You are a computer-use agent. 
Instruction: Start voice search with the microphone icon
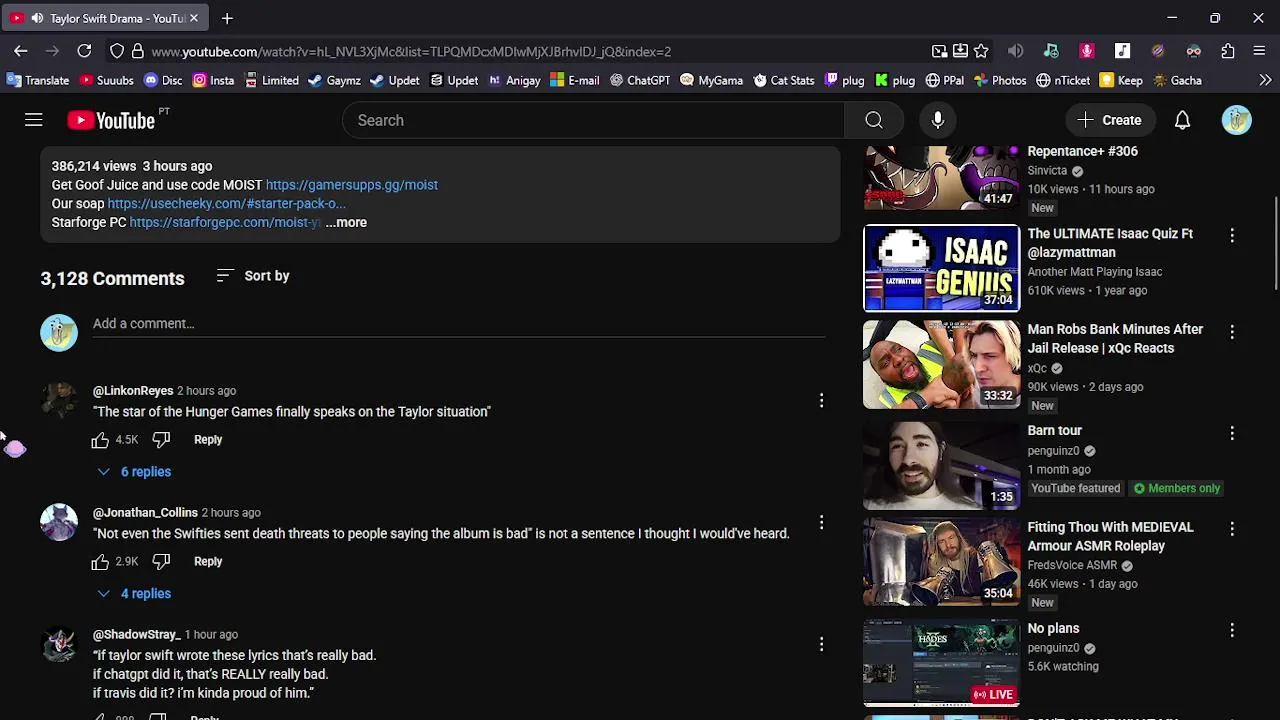pyautogui.click(x=938, y=120)
